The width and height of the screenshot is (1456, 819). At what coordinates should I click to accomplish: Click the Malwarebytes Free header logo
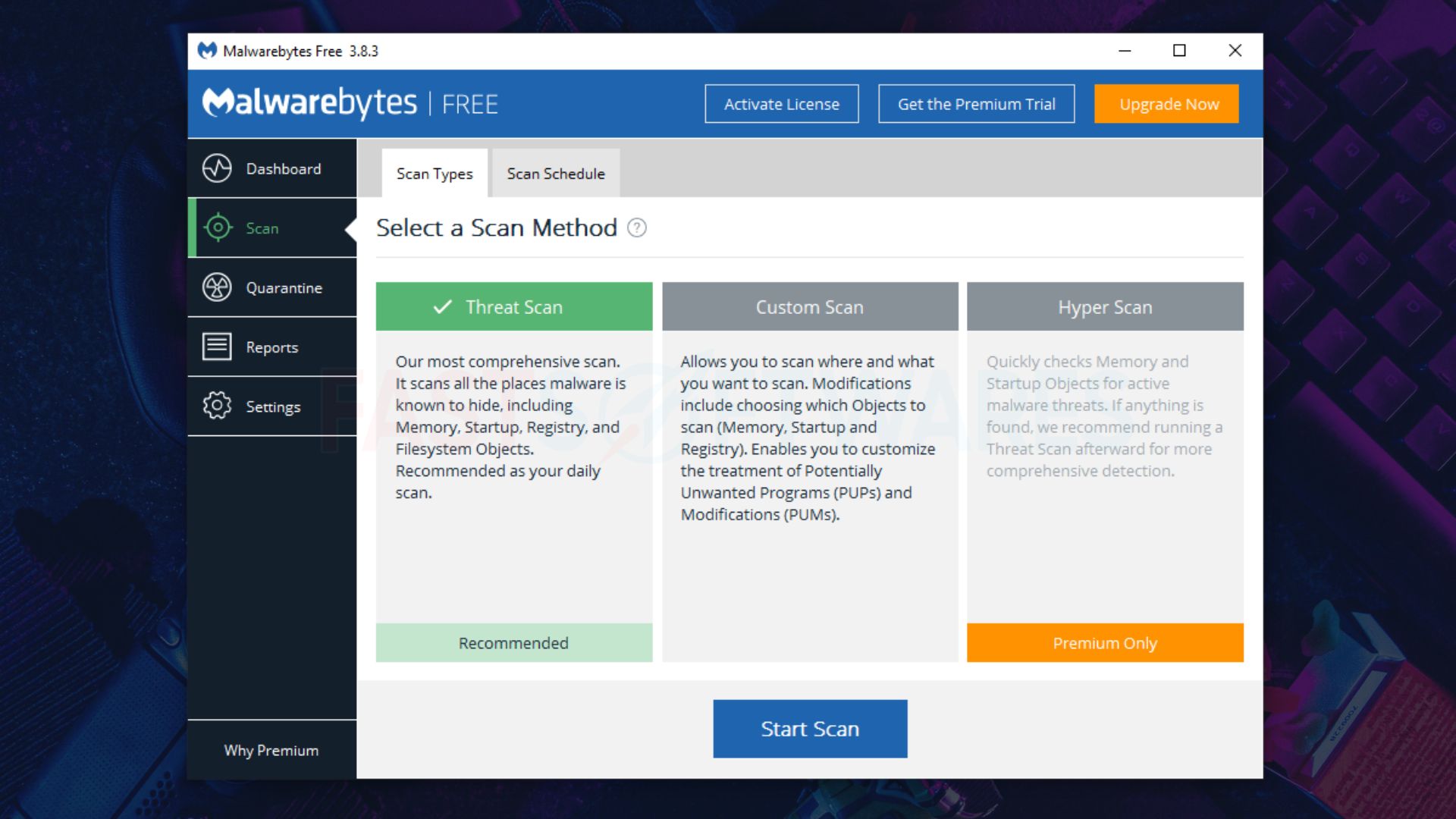tap(350, 103)
